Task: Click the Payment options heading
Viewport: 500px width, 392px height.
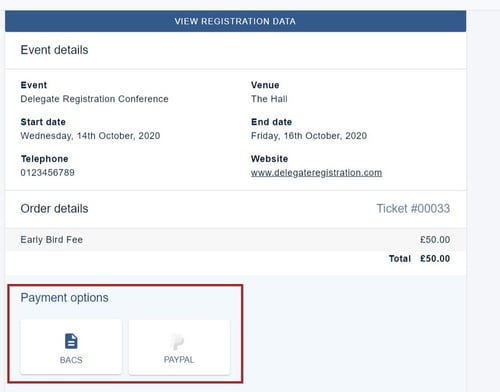Action: (64, 298)
